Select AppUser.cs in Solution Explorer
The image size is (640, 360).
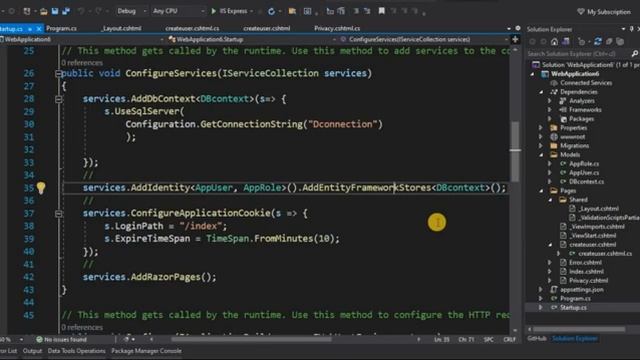click(x=584, y=173)
